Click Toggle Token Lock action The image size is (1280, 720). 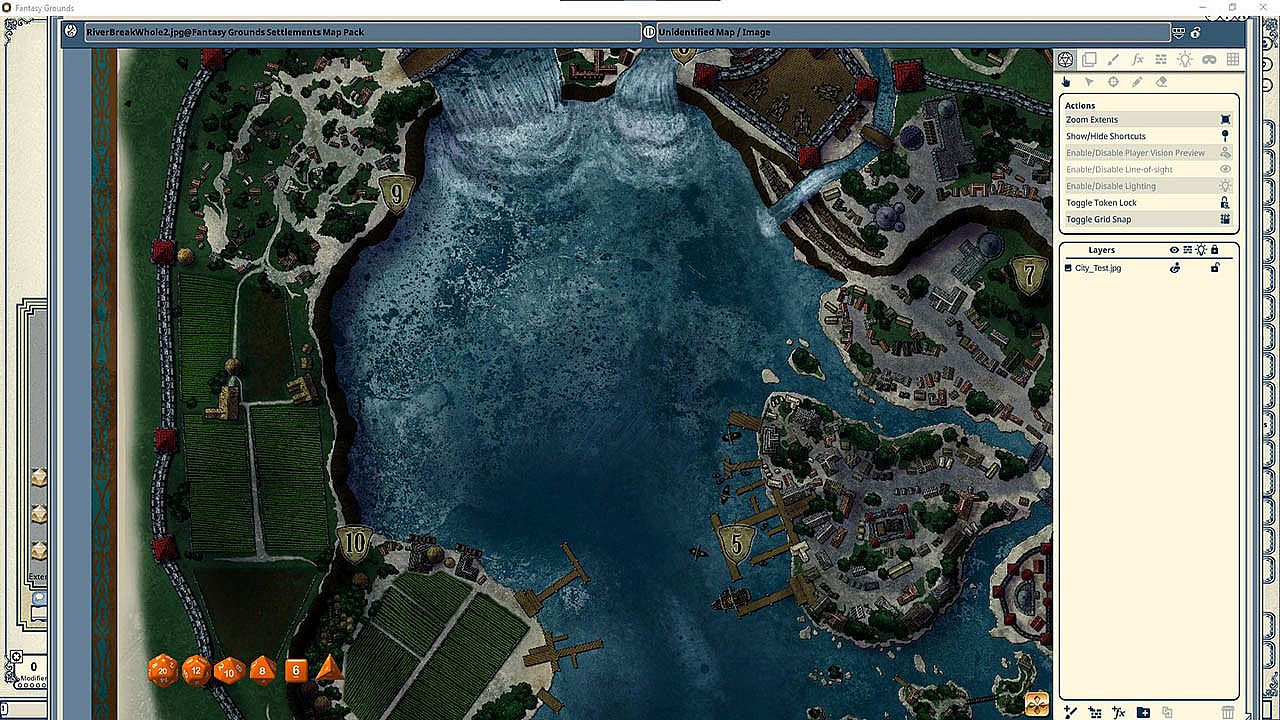pos(1148,203)
